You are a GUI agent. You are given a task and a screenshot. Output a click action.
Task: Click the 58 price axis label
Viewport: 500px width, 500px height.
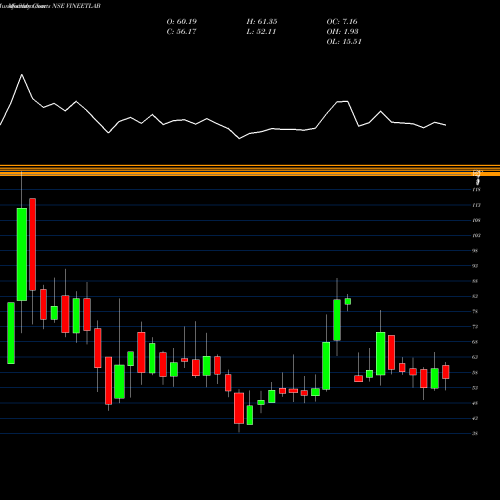click(475, 373)
